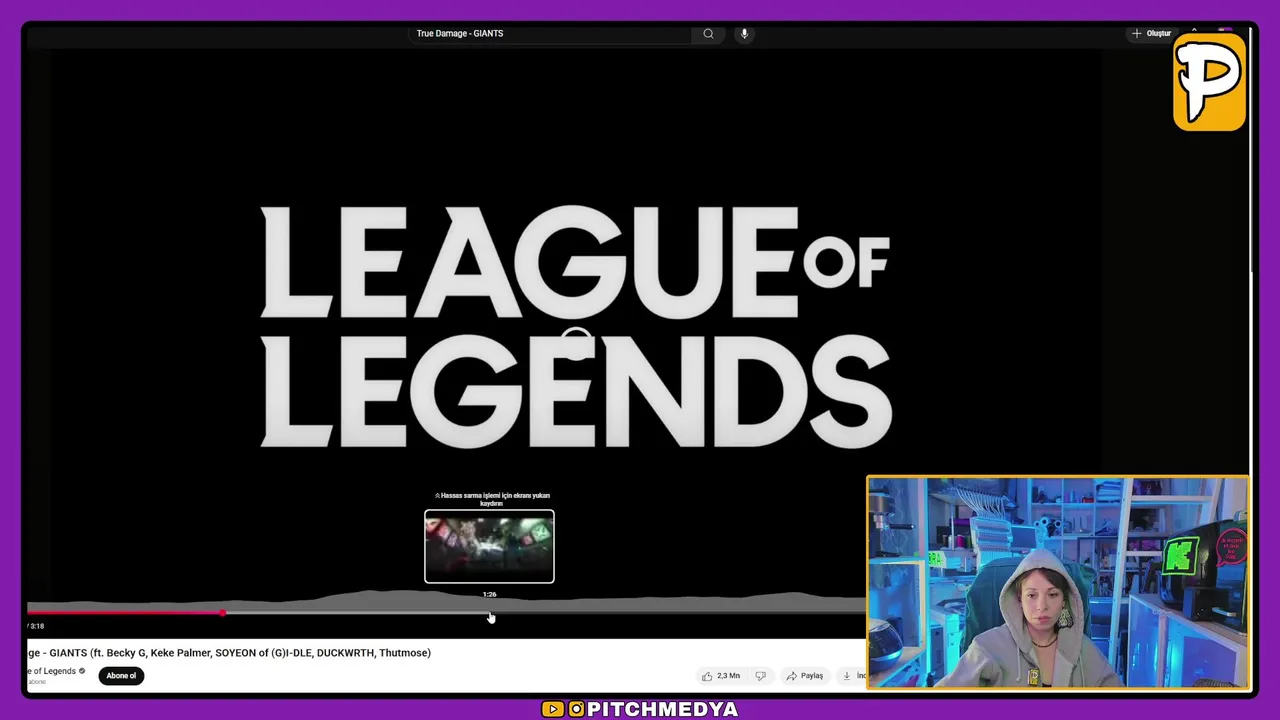Click the video title GIANTS text
The height and width of the screenshot is (720, 1280).
pyautogui.click(x=229, y=653)
